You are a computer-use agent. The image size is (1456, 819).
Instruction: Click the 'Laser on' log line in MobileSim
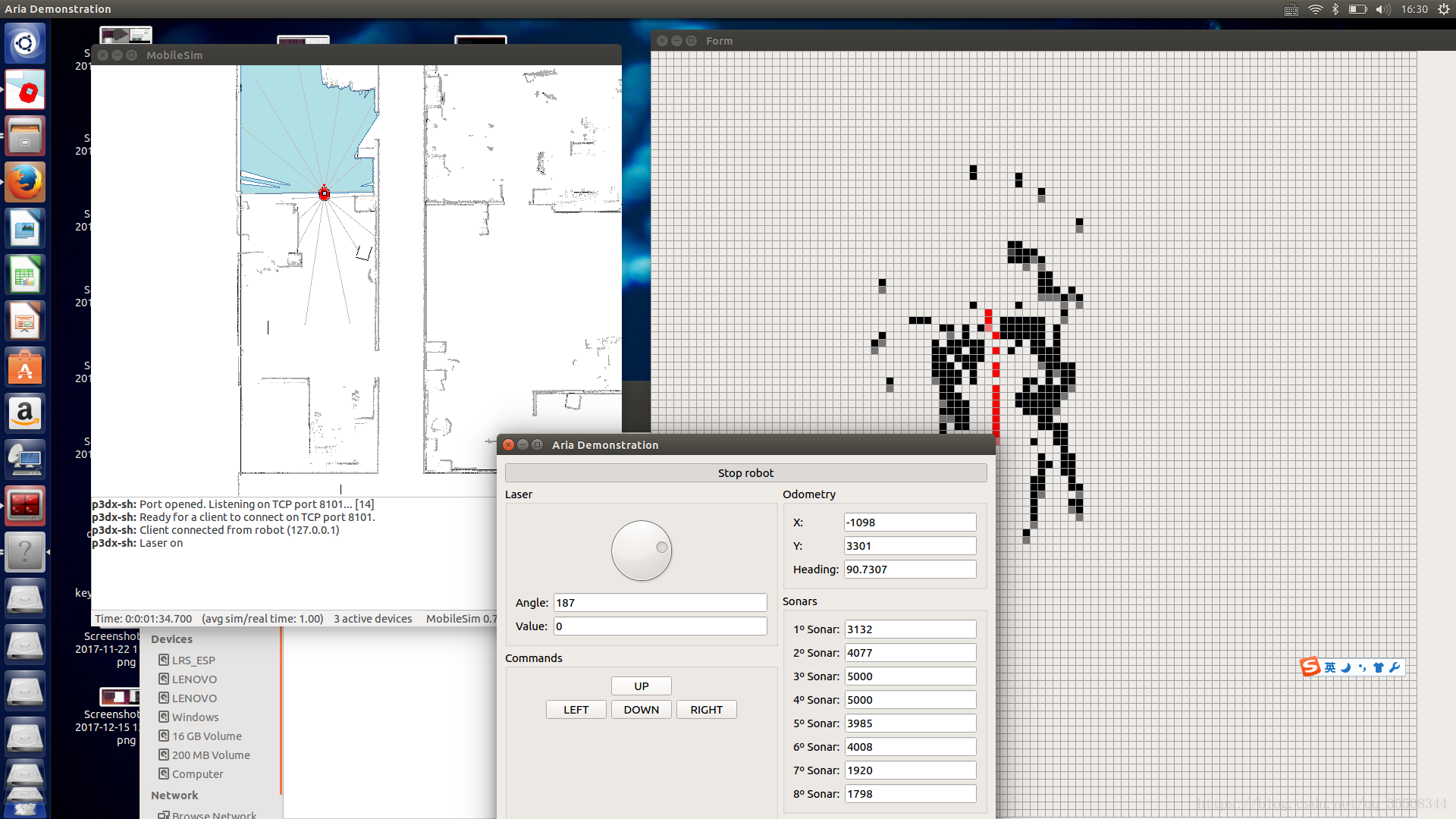tap(137, 543)
